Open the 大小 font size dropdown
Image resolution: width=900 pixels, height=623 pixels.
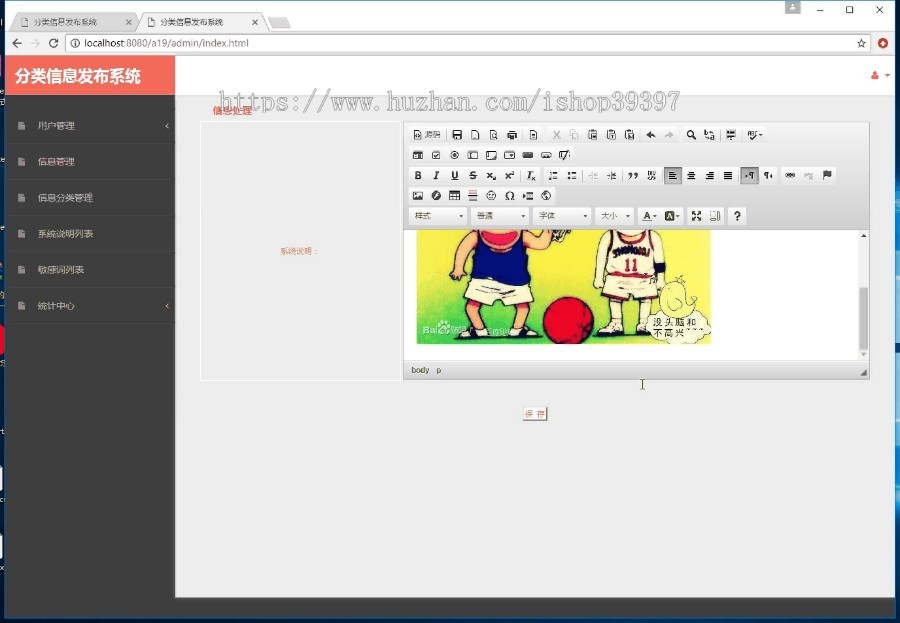coord(615,216)
